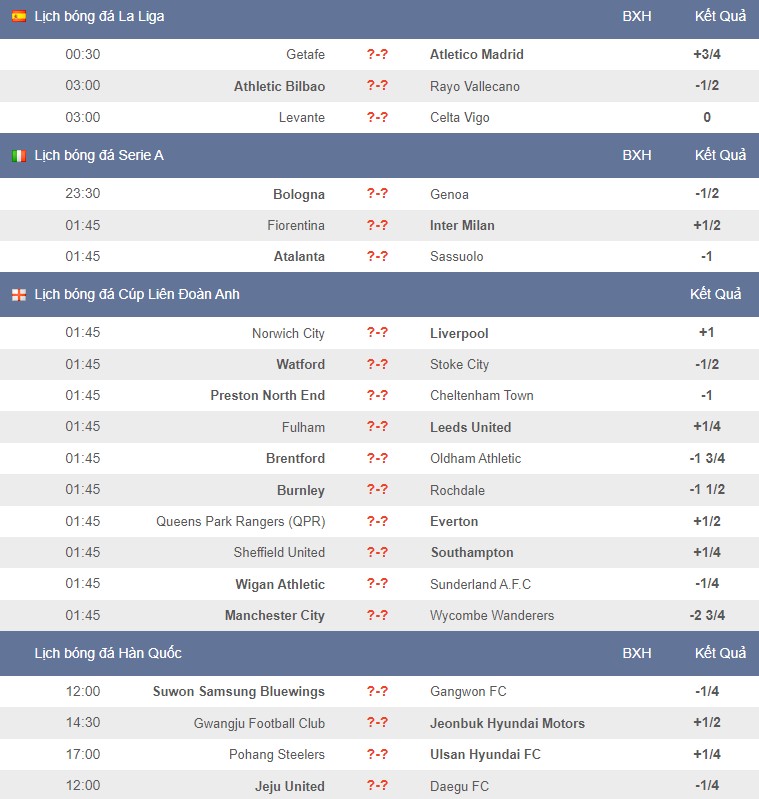Viewport: 759px width, 799px height.
Task: Open the La Liga BXH standings link
Action: 637,16
